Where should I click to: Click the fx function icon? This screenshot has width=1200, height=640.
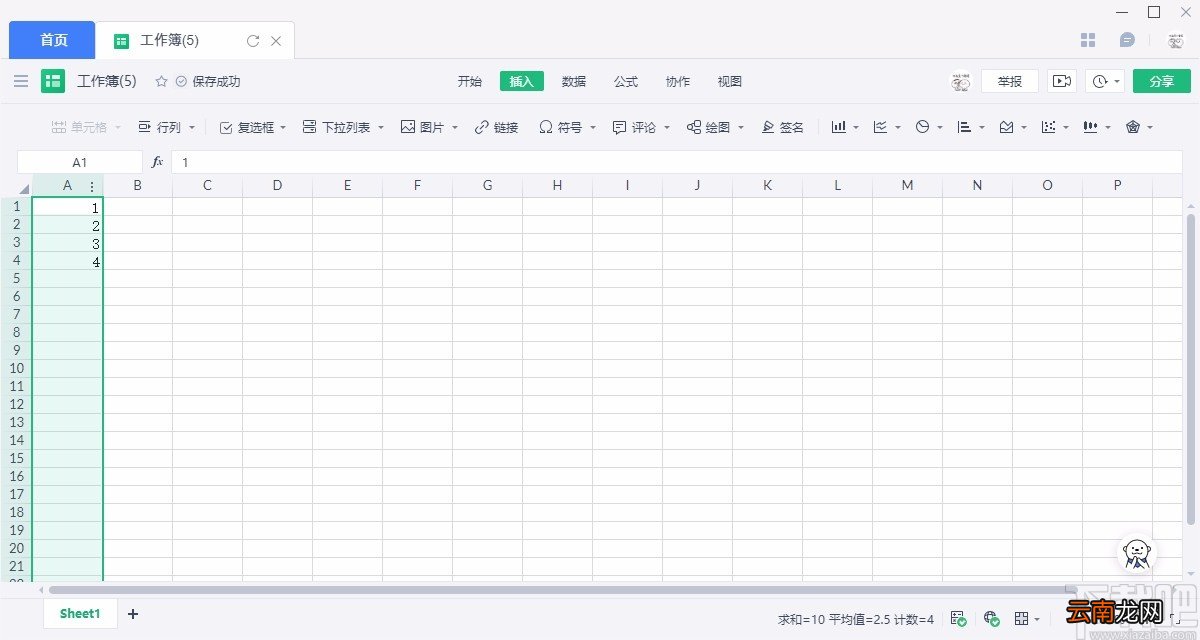point(157,161)
